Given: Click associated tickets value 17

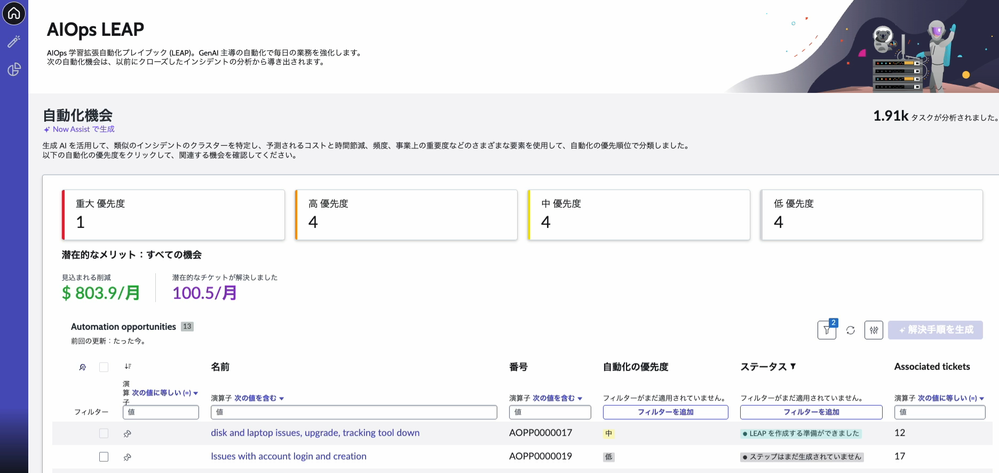Looking at the screenshot, I should pos(900,456).
